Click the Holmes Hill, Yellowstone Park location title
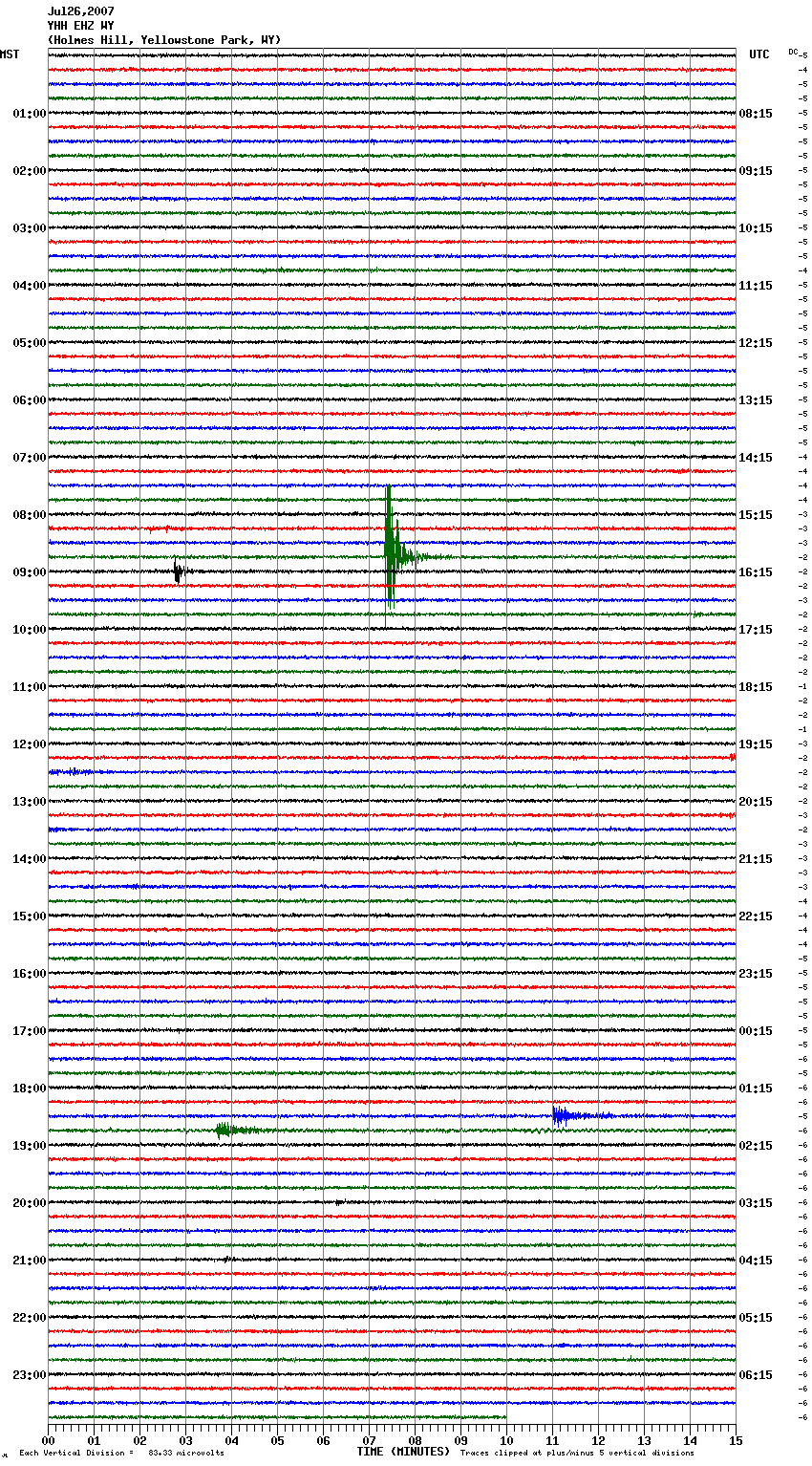This screenshot has width=812, height=1466. [164, 40]
